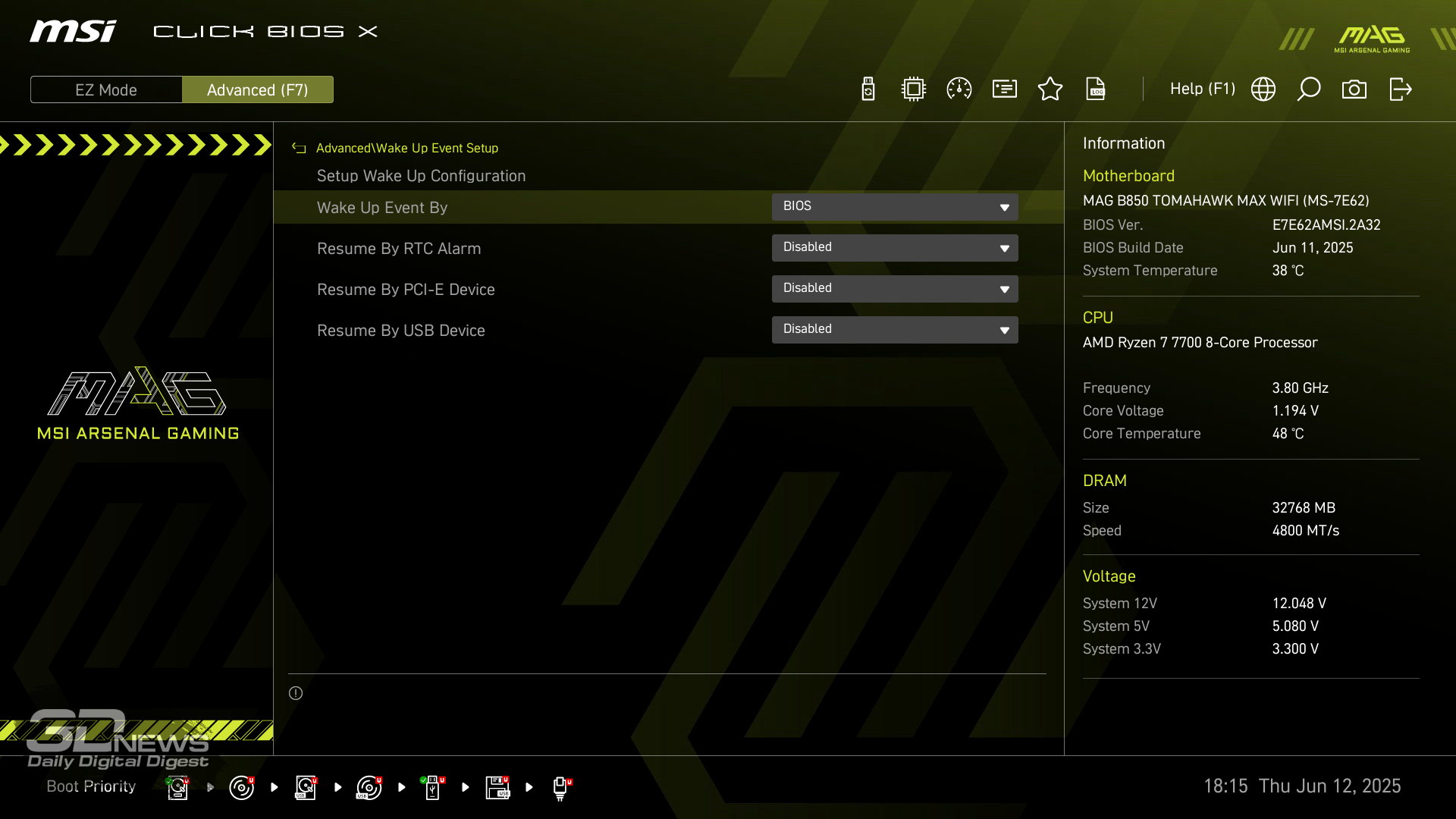This screenshot has width=1456, height=819.
Task: Click the System 5V reading 5.080 V
Action: click(1295, 626)
